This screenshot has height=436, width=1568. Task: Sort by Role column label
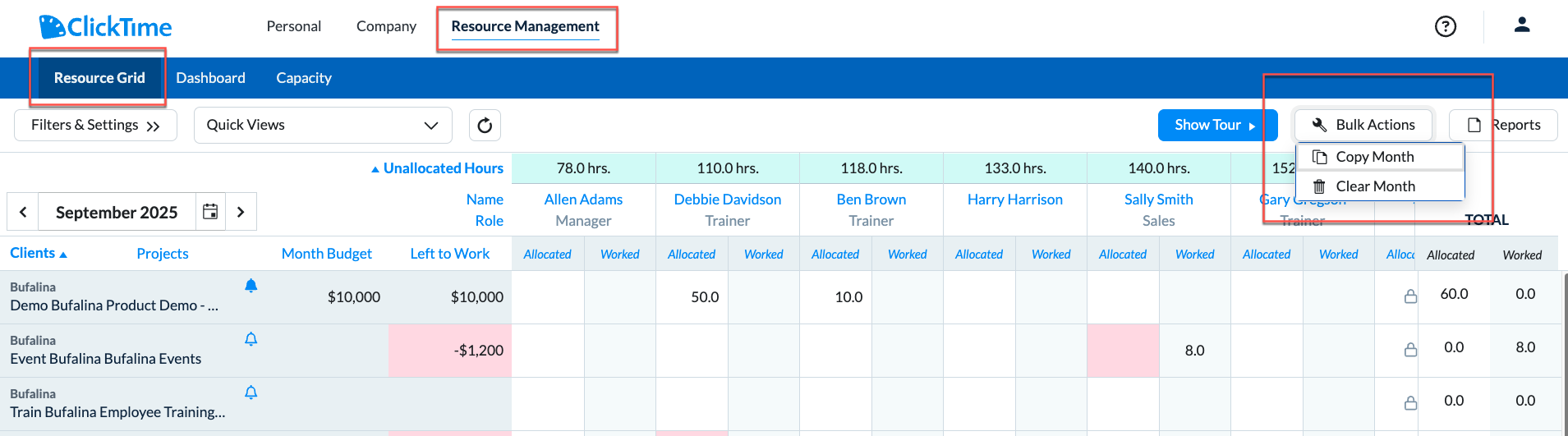[489, 221]
